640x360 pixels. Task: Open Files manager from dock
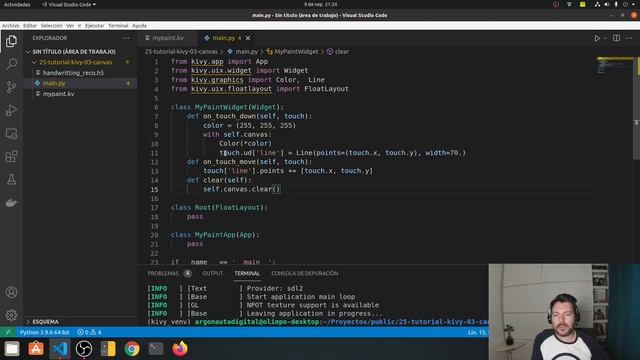tap(12, 349)
